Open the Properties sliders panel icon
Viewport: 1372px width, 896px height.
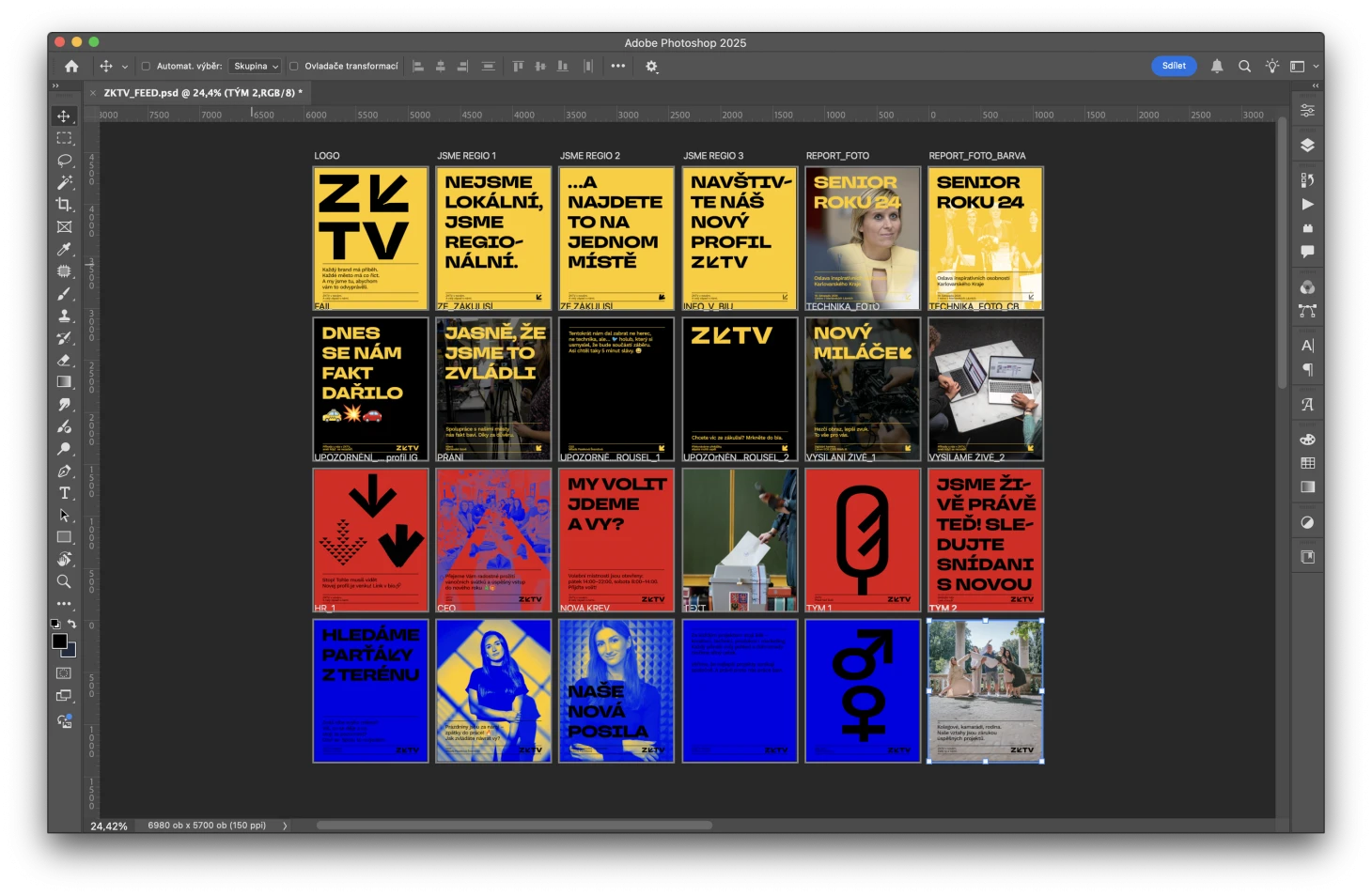(1307, 111)
